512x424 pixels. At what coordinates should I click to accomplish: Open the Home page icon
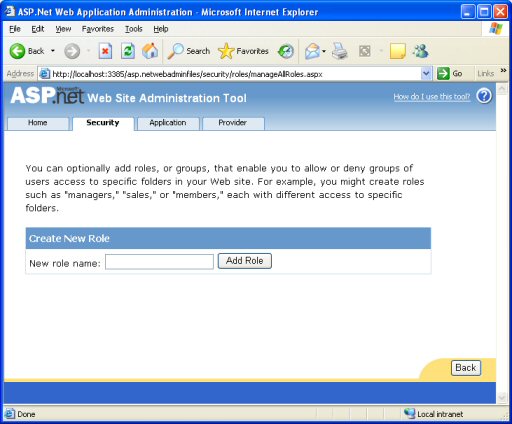coord(150,51)
